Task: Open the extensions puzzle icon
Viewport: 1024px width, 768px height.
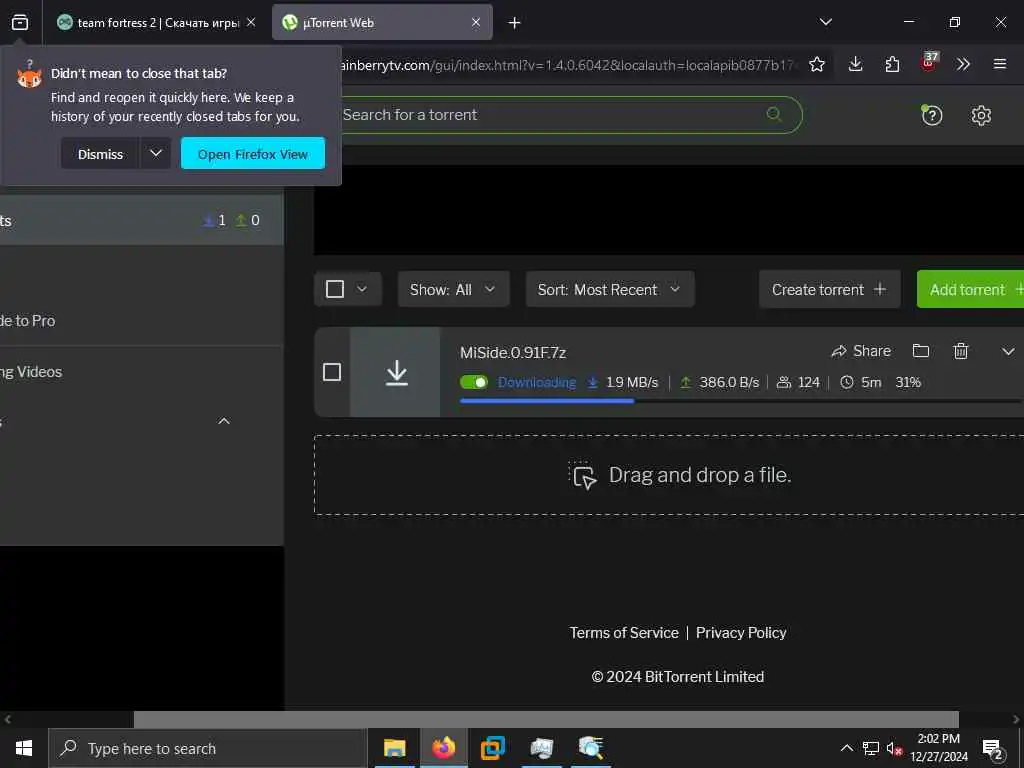Action: click(x=892, y=64)
